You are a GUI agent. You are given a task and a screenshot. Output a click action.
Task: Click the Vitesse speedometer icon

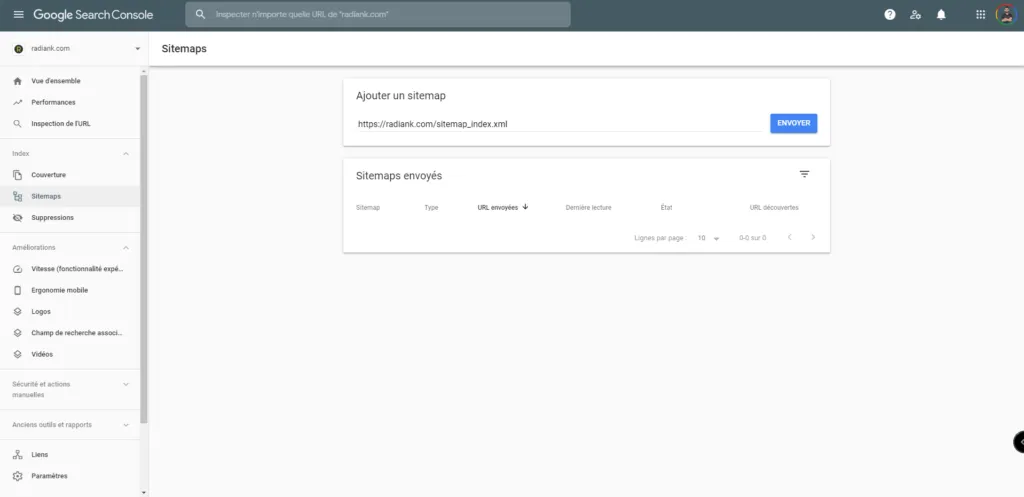tap(18, 269)
